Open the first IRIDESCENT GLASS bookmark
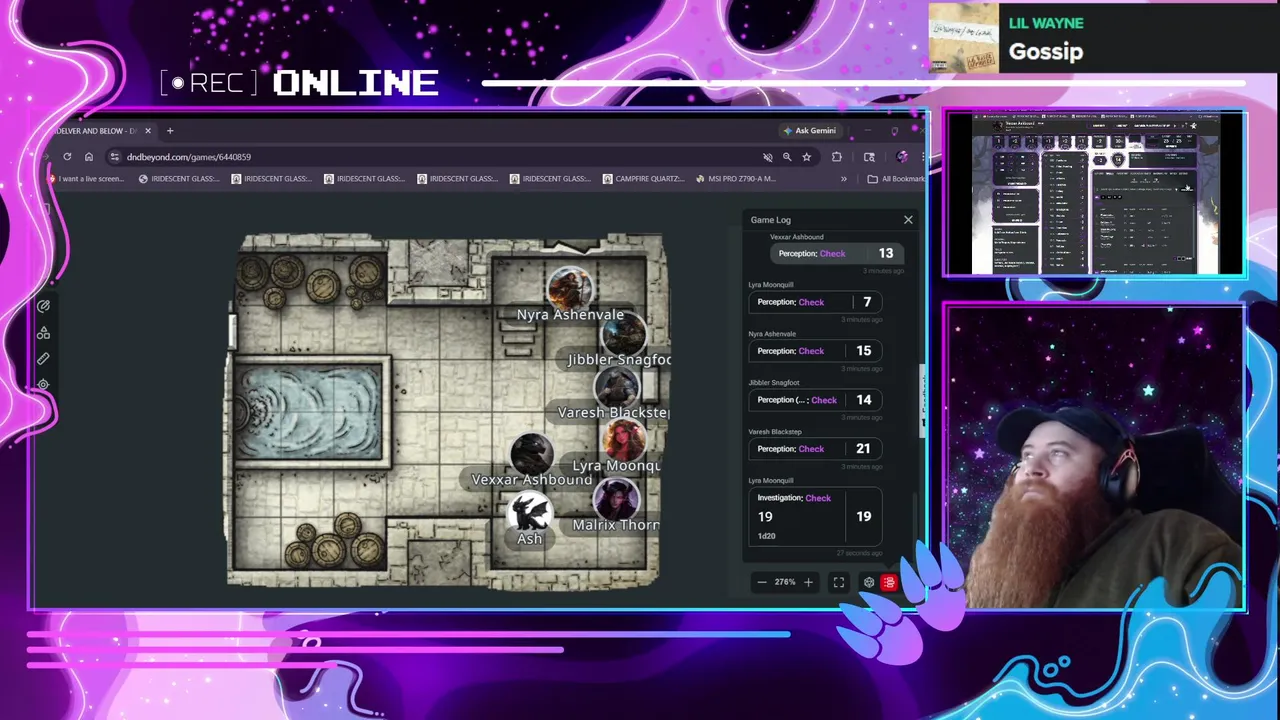 [178, 179]
